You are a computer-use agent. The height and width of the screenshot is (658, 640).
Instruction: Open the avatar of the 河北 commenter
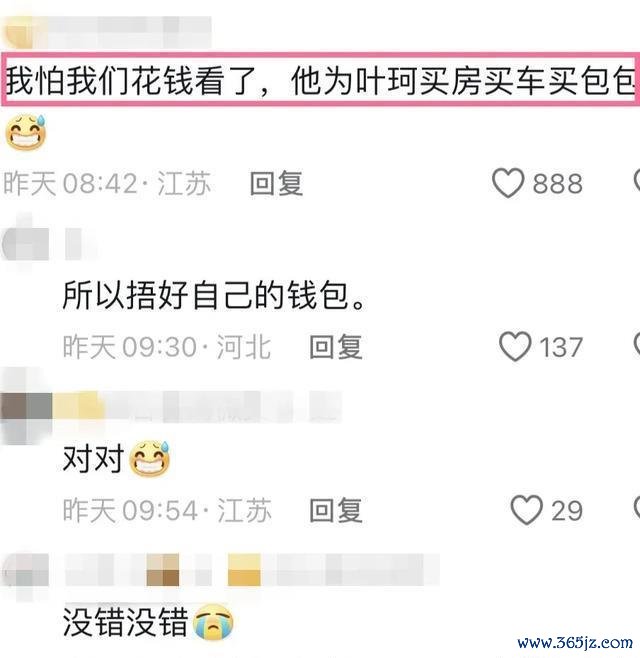24,243
